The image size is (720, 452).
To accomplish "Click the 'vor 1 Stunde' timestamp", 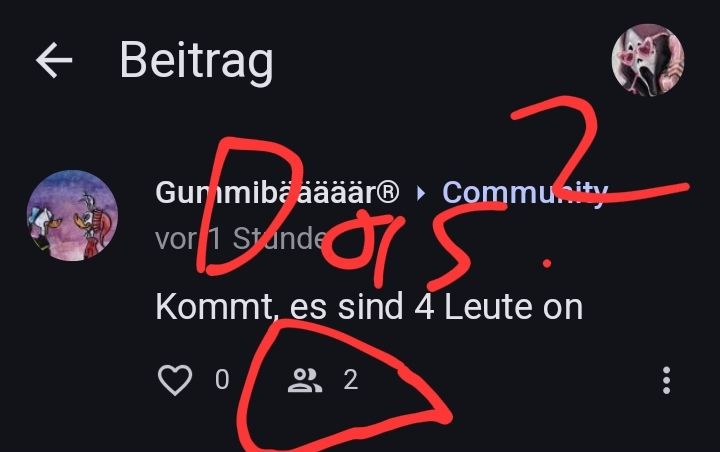I will (x=242, y=239).
